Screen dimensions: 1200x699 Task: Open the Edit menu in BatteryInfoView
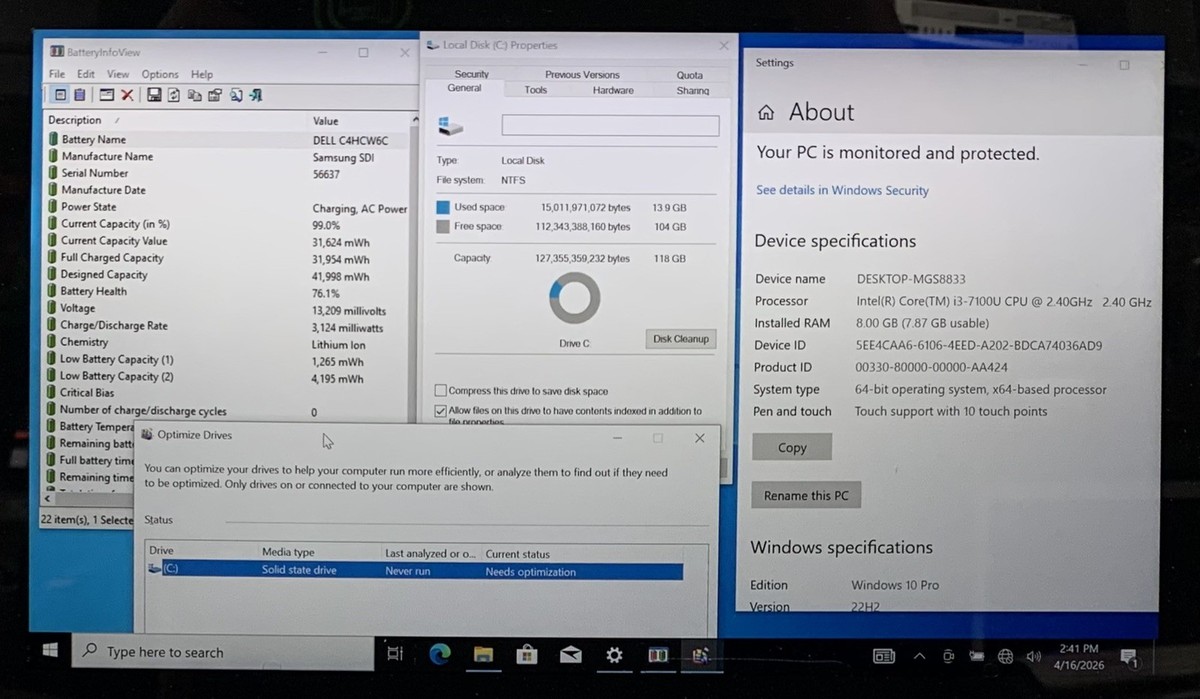86,74
